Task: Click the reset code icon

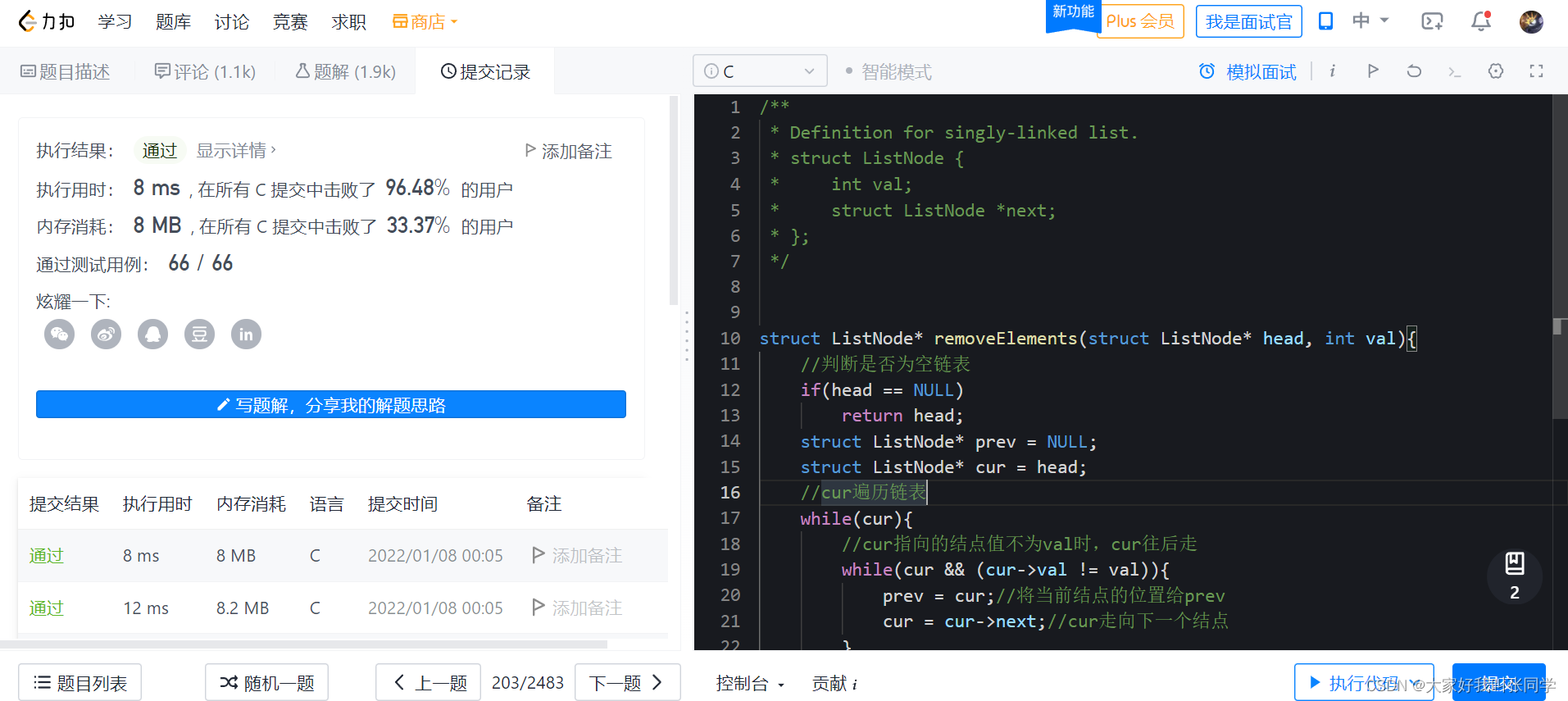Action: tap(1414, 71)
